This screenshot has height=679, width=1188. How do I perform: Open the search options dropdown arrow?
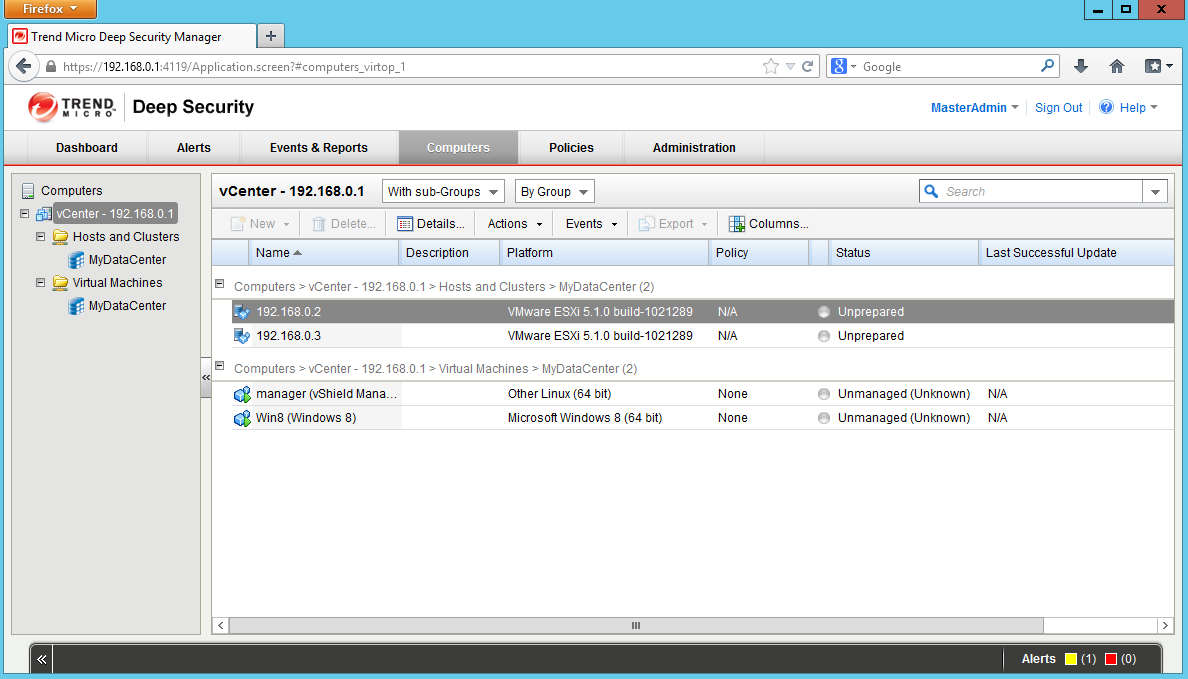coord(1155,192)
